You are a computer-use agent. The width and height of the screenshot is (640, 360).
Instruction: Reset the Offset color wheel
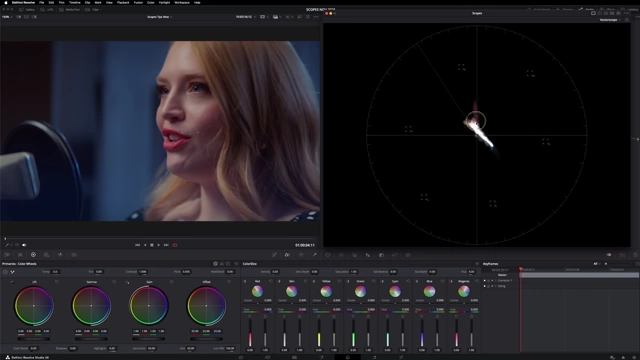point(229,282)
